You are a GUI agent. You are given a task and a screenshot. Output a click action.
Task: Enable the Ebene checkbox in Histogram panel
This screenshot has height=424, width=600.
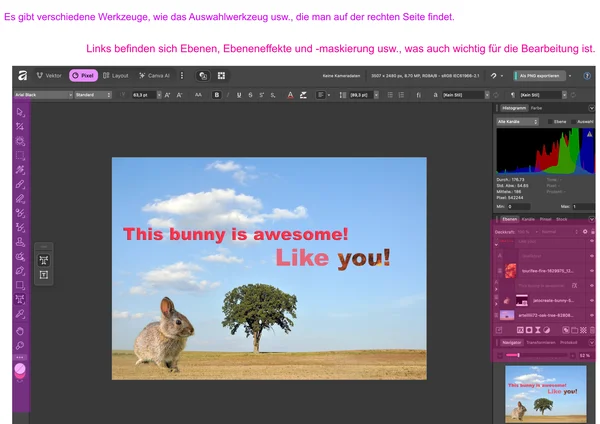549,120
